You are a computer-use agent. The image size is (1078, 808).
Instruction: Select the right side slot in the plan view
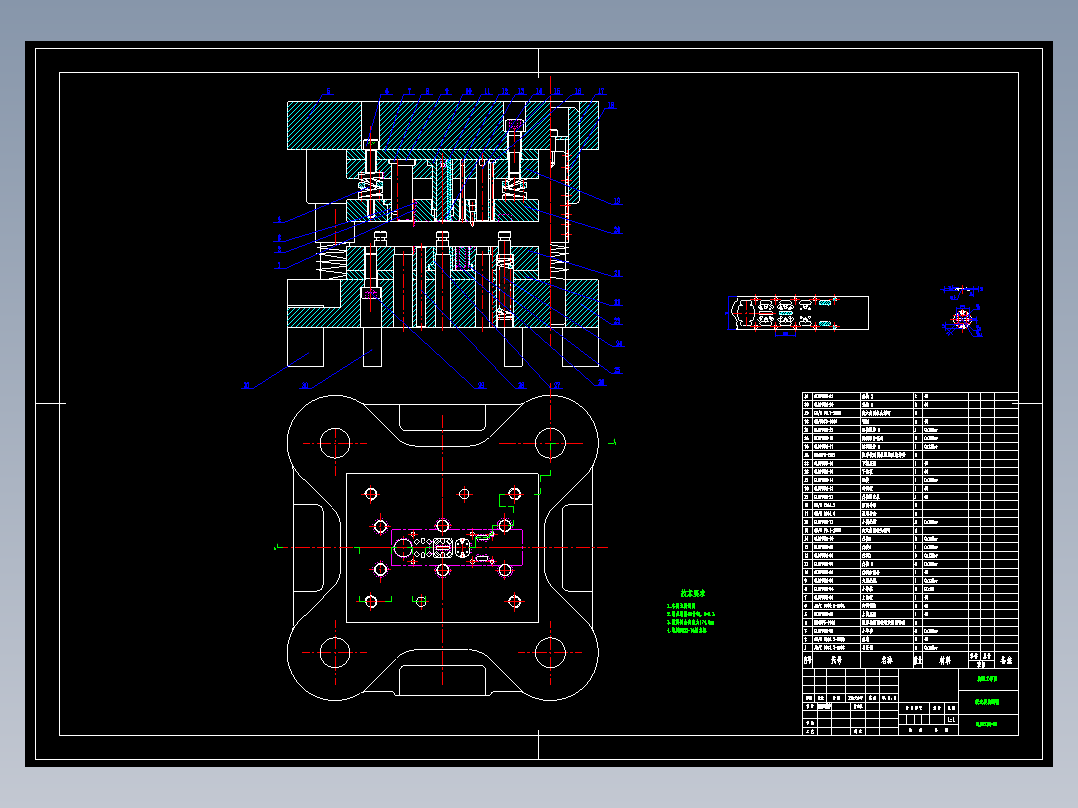click(x=577, y=547)
